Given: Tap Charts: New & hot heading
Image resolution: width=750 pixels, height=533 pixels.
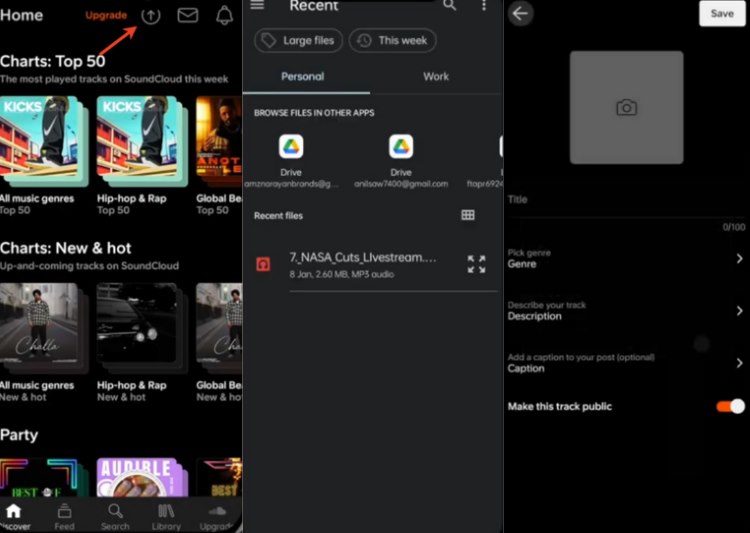Looking at the screenshot, I should [66, 248].
